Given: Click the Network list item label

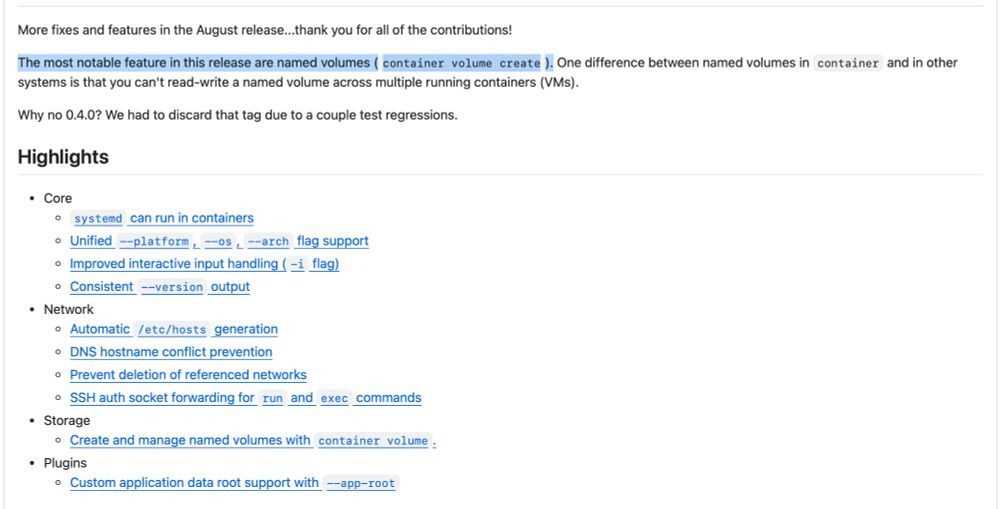Looking at the screenshot, I should (x=68, y=309).
